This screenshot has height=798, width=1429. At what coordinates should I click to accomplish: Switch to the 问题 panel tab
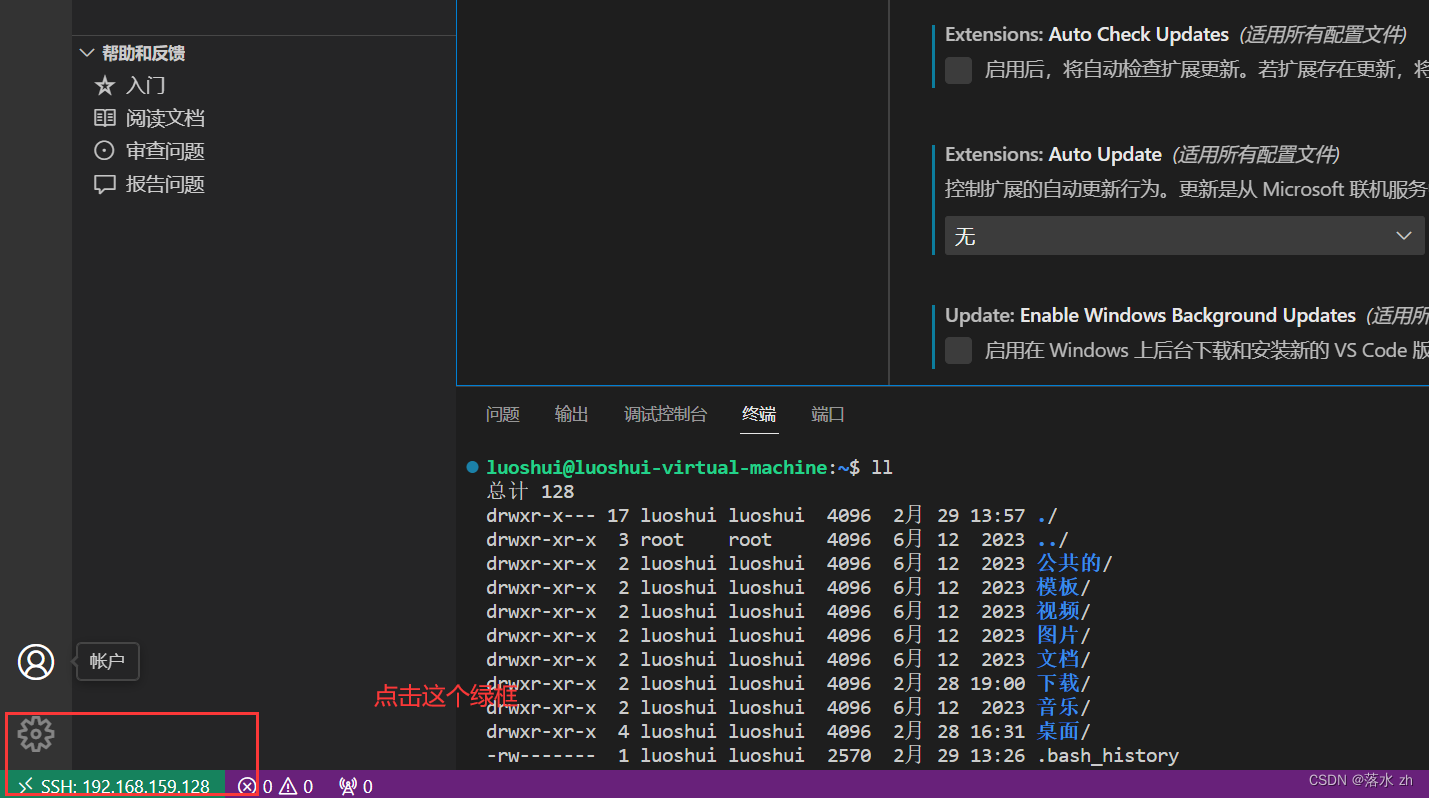tap(503, 414)
